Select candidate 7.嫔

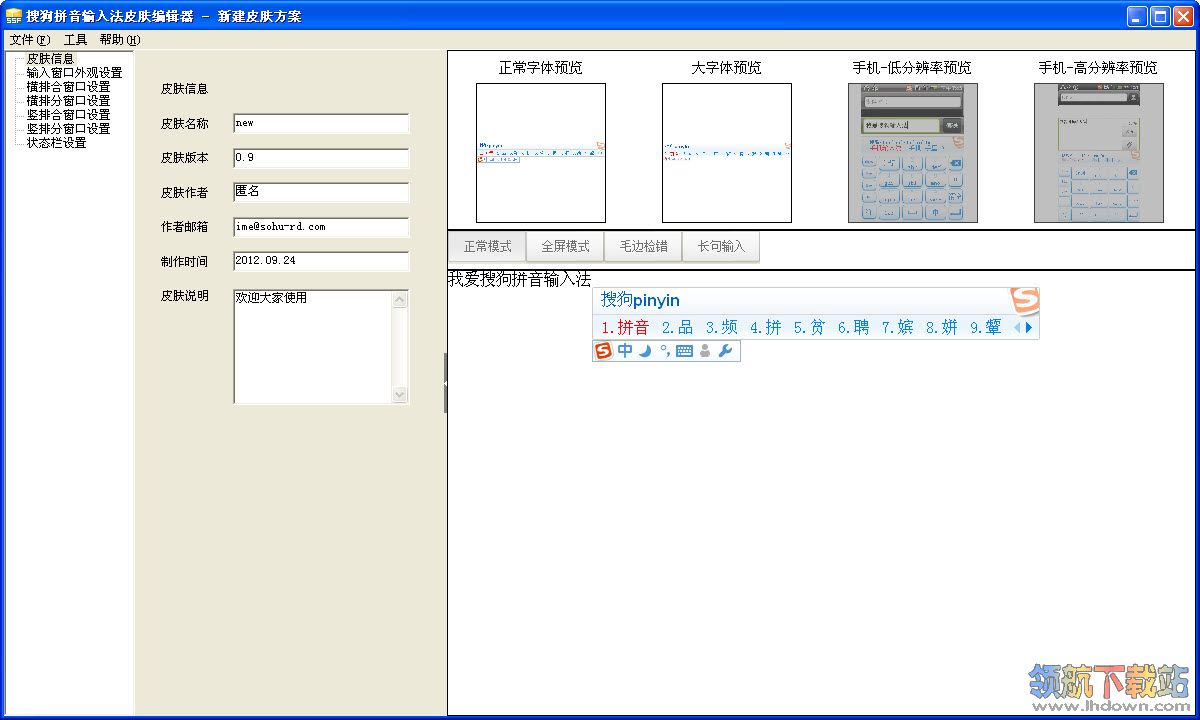897,327
